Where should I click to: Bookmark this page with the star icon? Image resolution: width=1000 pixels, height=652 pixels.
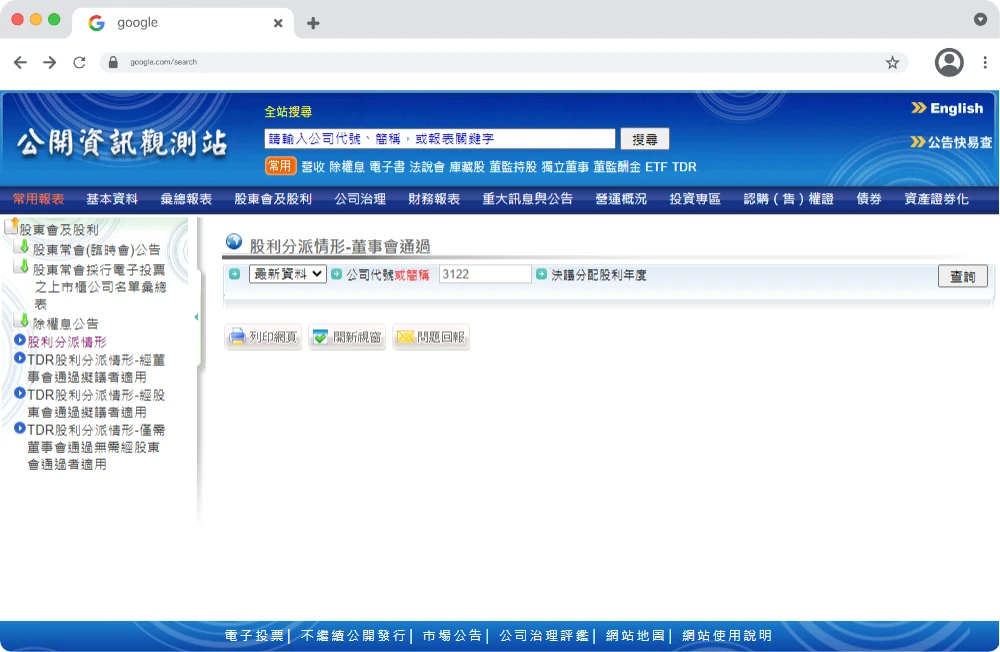pyautogui.click(x=892, y=62)
